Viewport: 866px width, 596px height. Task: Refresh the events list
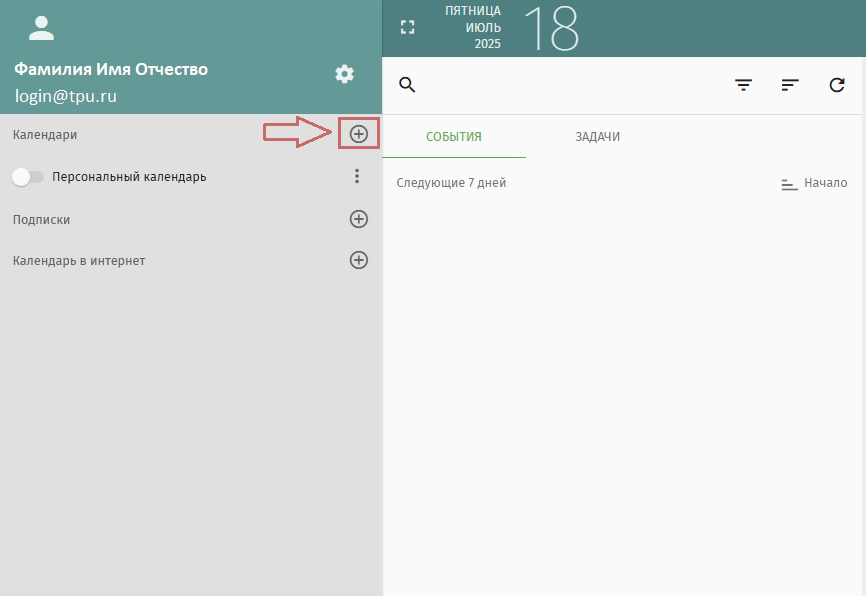pos(837,85)
